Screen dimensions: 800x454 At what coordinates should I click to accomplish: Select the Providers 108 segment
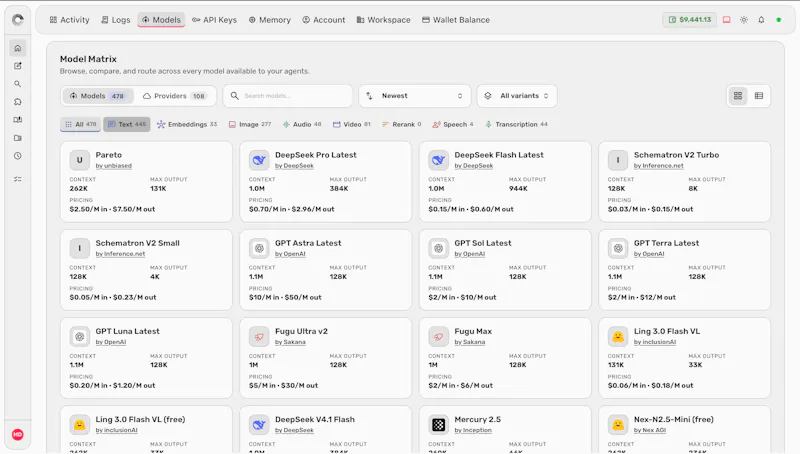coord(174,96)
